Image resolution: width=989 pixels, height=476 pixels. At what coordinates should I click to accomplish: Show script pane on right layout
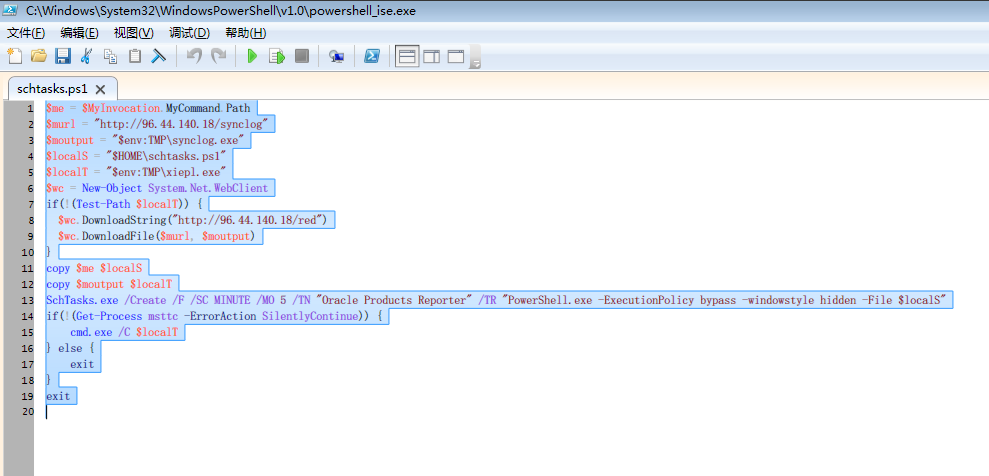click(431, 56)
